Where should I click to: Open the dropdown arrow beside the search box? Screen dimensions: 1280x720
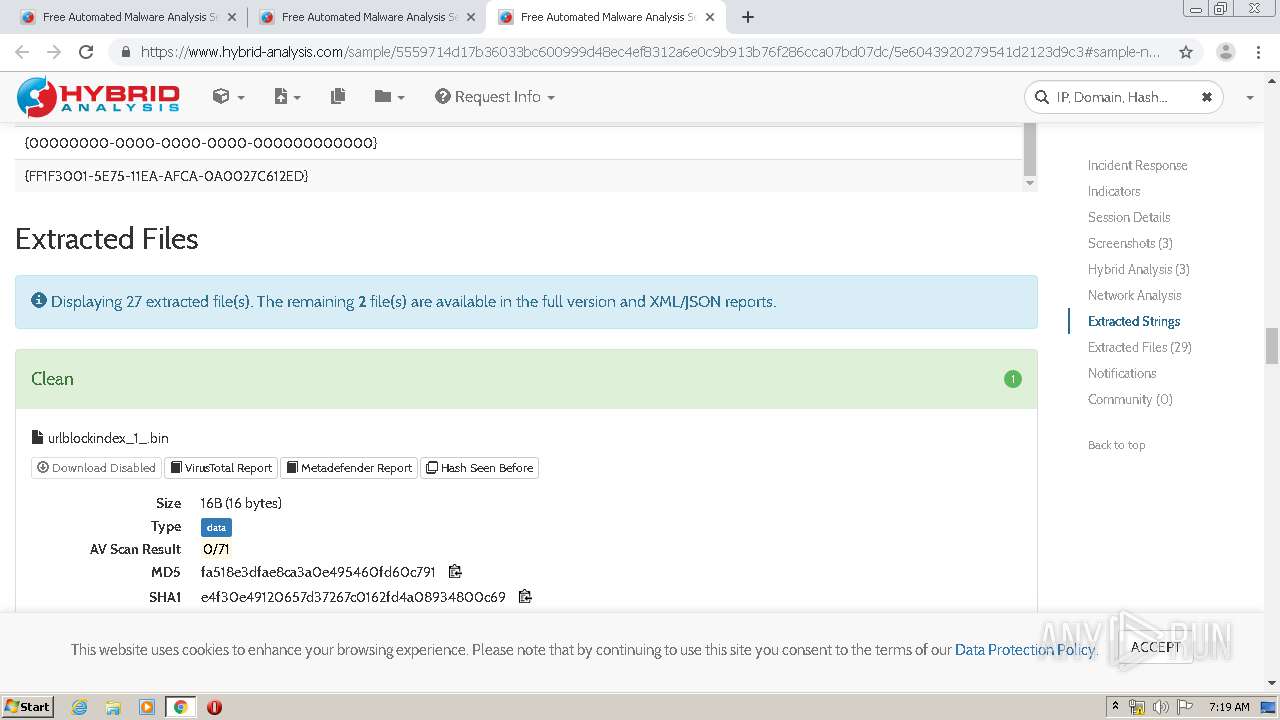click(1249, 97)
